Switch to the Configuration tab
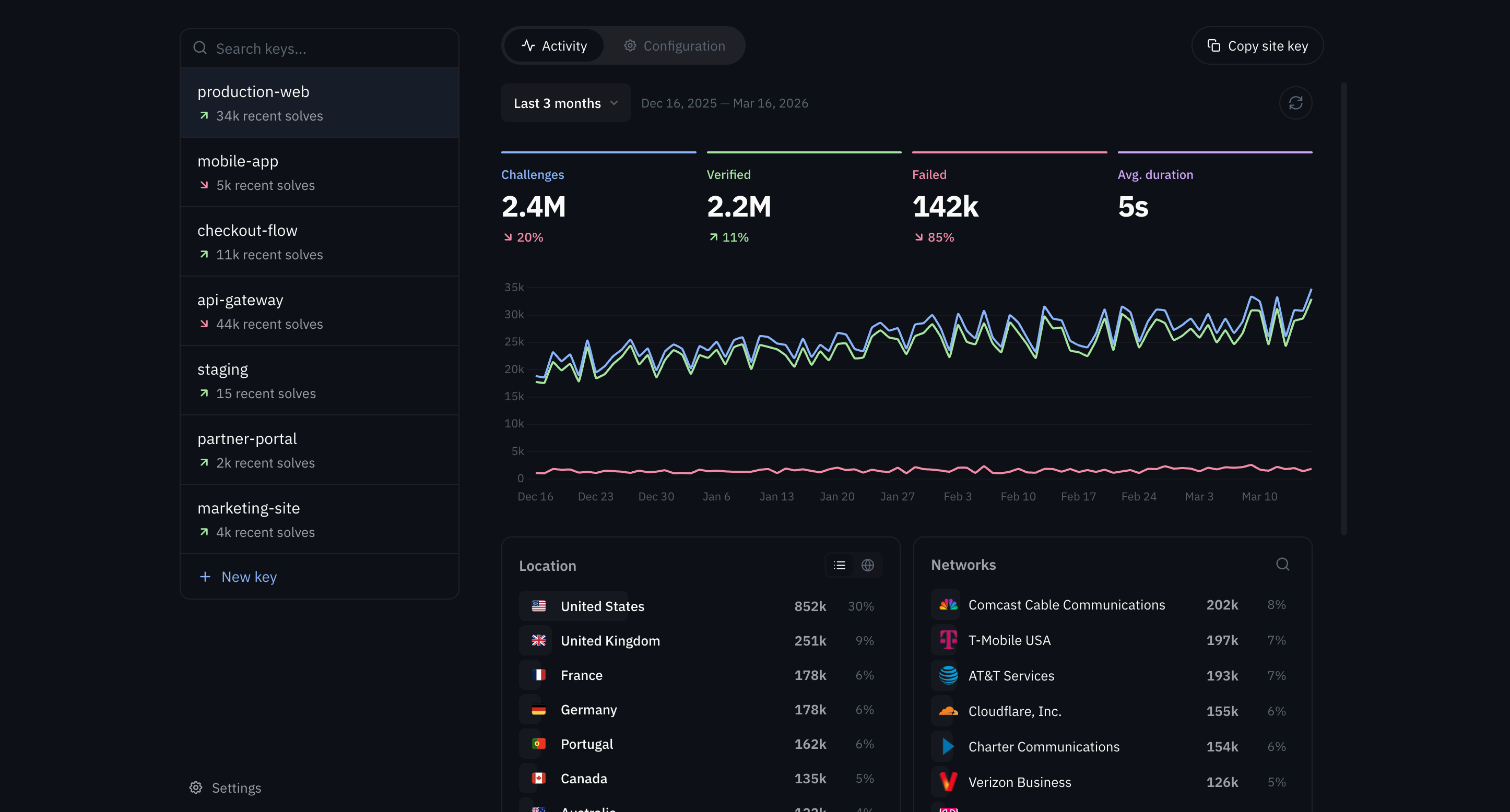This screenshot has width=1510, height=812. [674, 45]
